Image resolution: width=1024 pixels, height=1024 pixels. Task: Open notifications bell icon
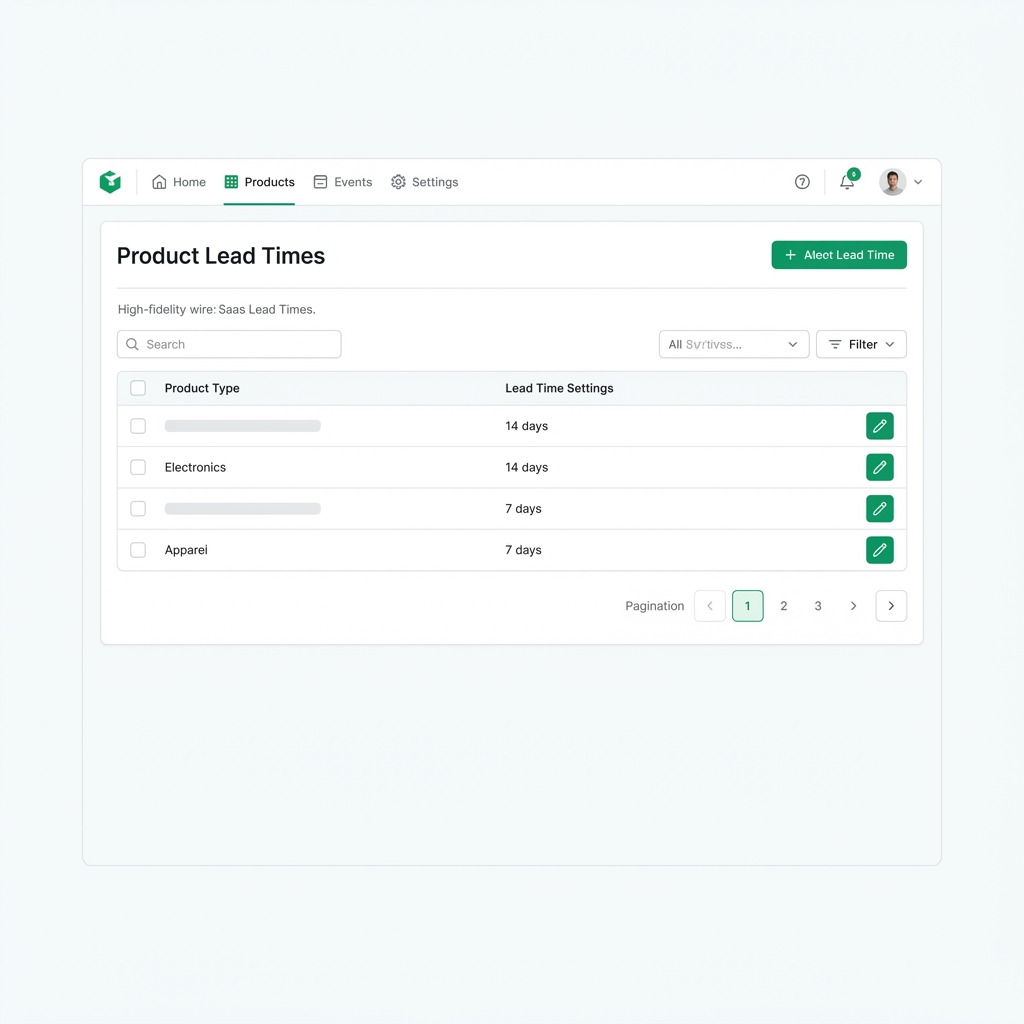coord(847,182)
